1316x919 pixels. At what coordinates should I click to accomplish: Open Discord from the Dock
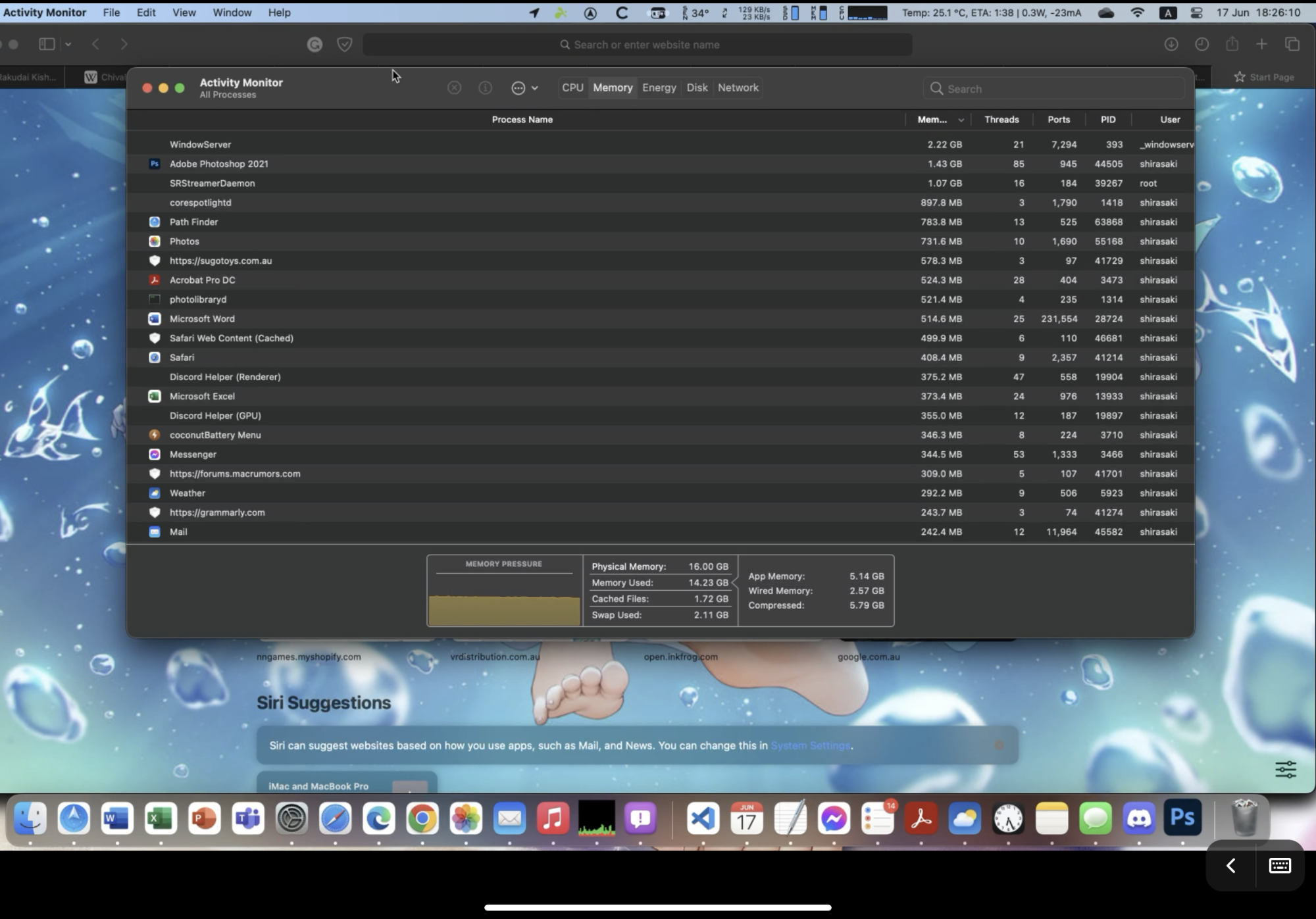point(1139,818)
